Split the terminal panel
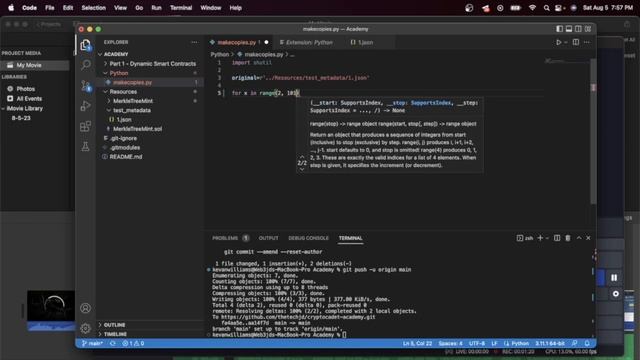 click(557, 238)
